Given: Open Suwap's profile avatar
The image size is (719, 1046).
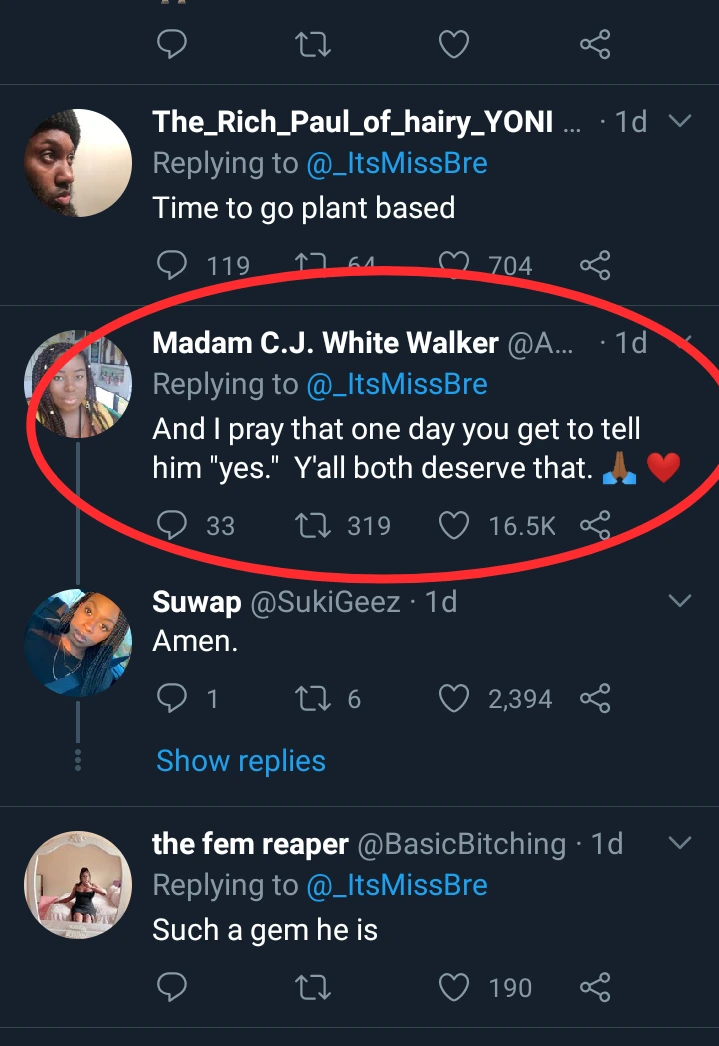Looking at the screenshot, I should click(x=78, y=644).
